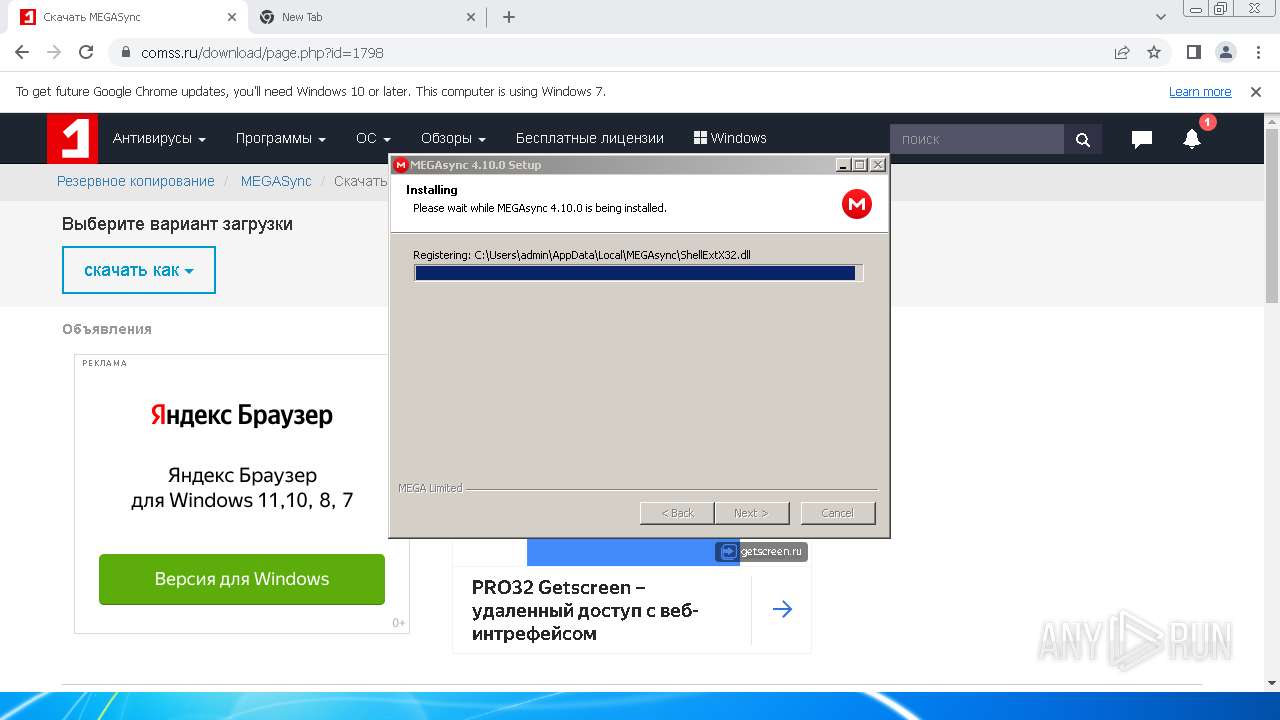Open Резервное копирование breadcrumb

[x=136, y=181]
